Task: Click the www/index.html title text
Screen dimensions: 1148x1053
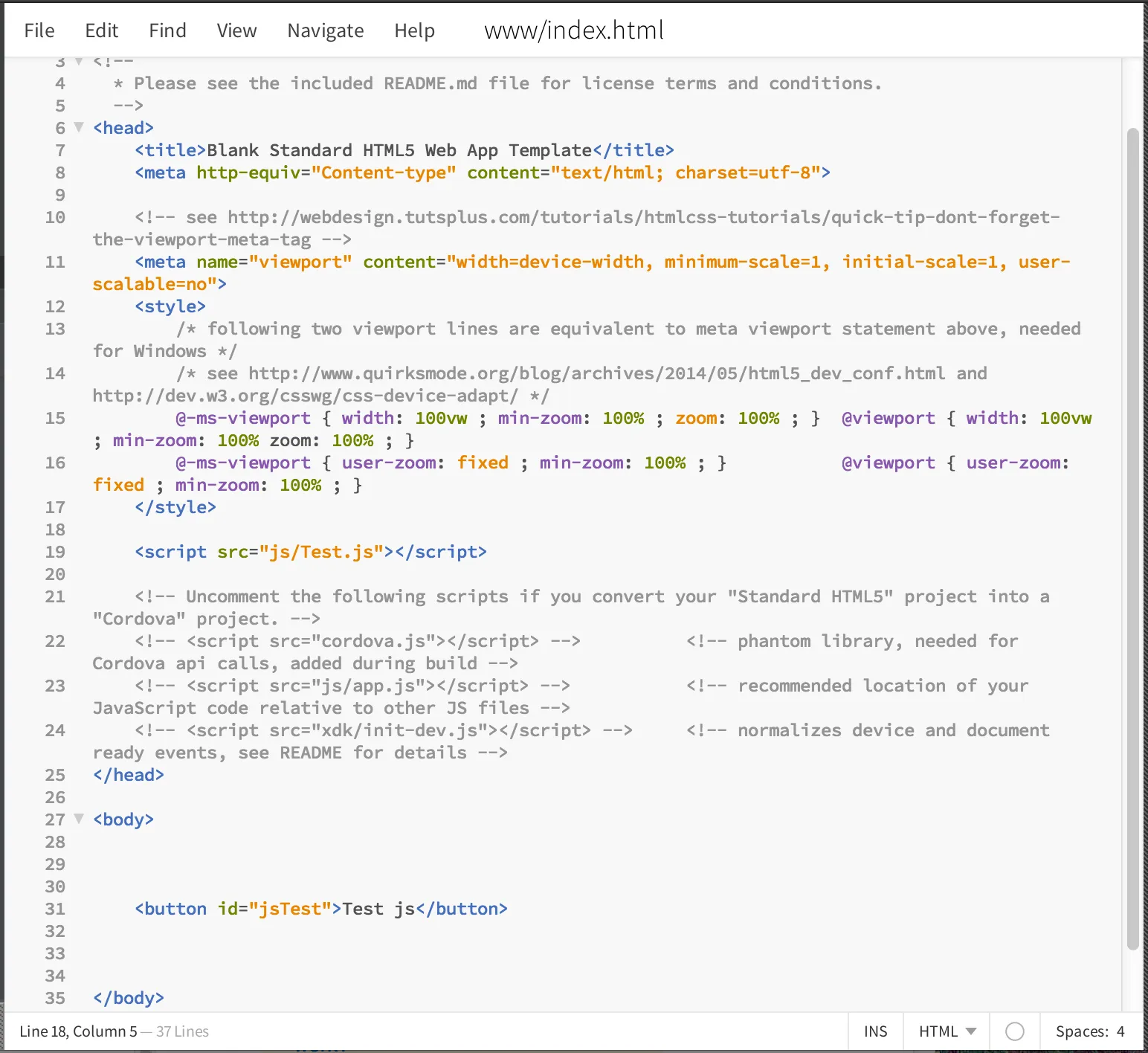Action: [574, 30]
